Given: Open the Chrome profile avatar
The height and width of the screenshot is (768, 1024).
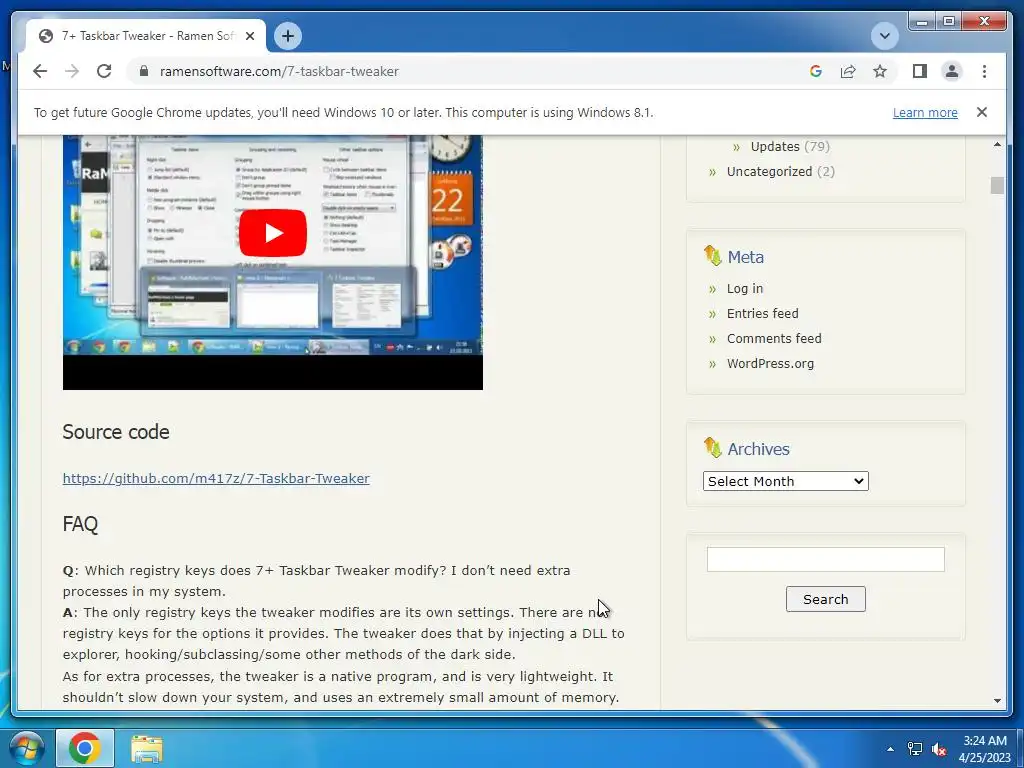Looking at the screenshot, I should (x=952, y=71).
